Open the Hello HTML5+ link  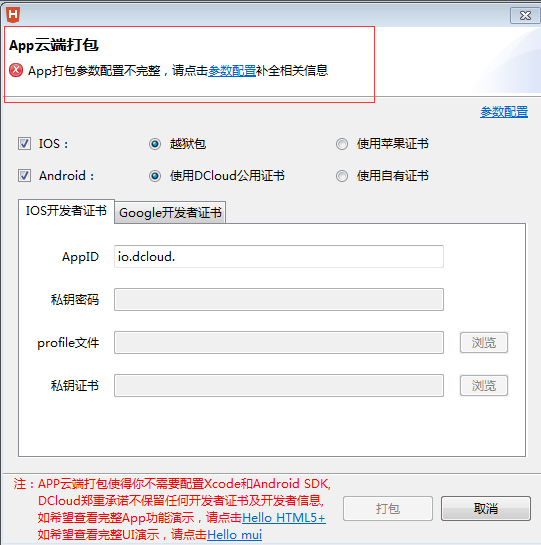point(284,518)
